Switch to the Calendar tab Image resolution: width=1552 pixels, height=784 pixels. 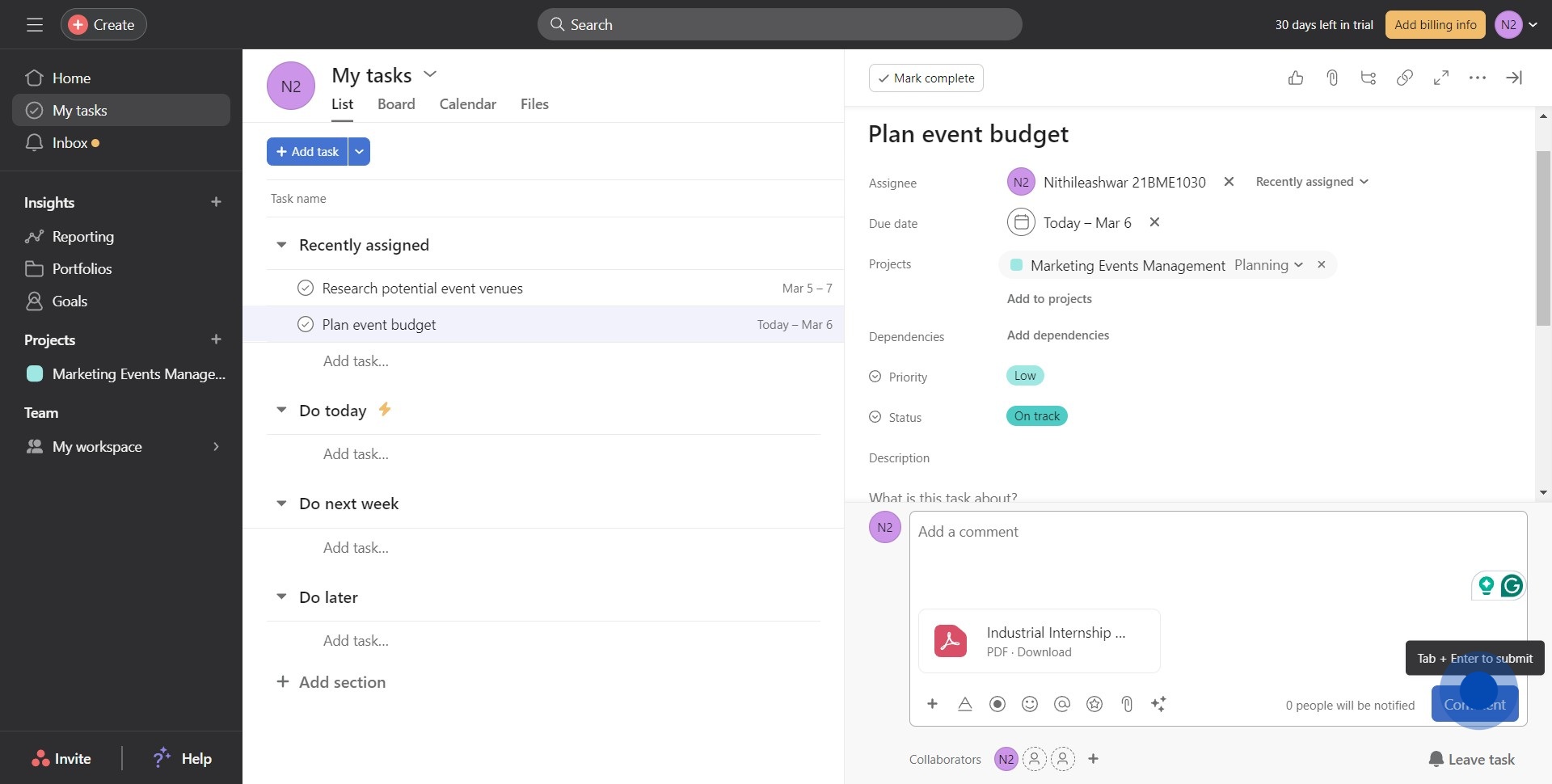click(467, 104)
